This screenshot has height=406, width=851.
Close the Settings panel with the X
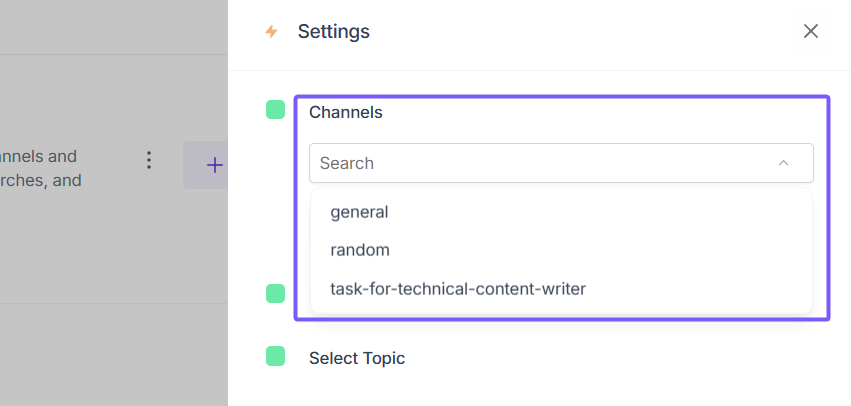click(811, 31)
